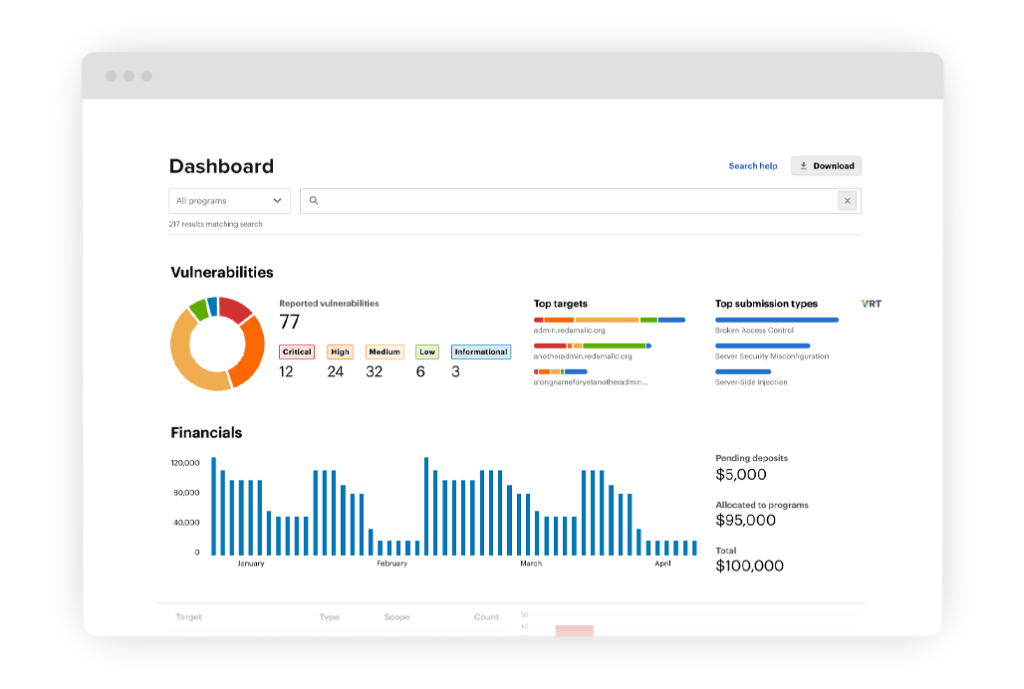
Task: Select the Critical severity badge
Action: click(x=296, y=352)
